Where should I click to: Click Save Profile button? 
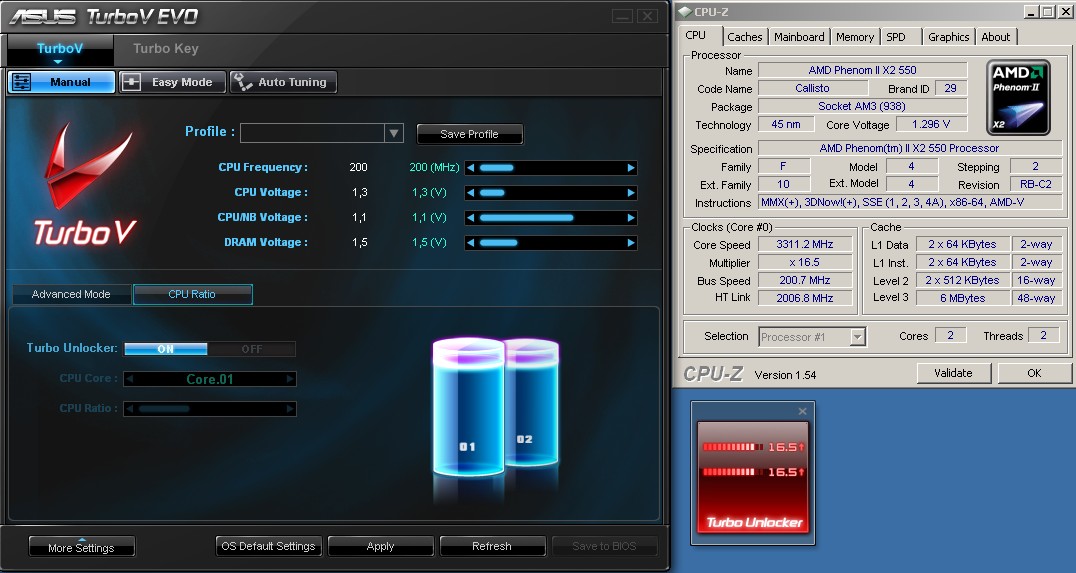[469, 135]
